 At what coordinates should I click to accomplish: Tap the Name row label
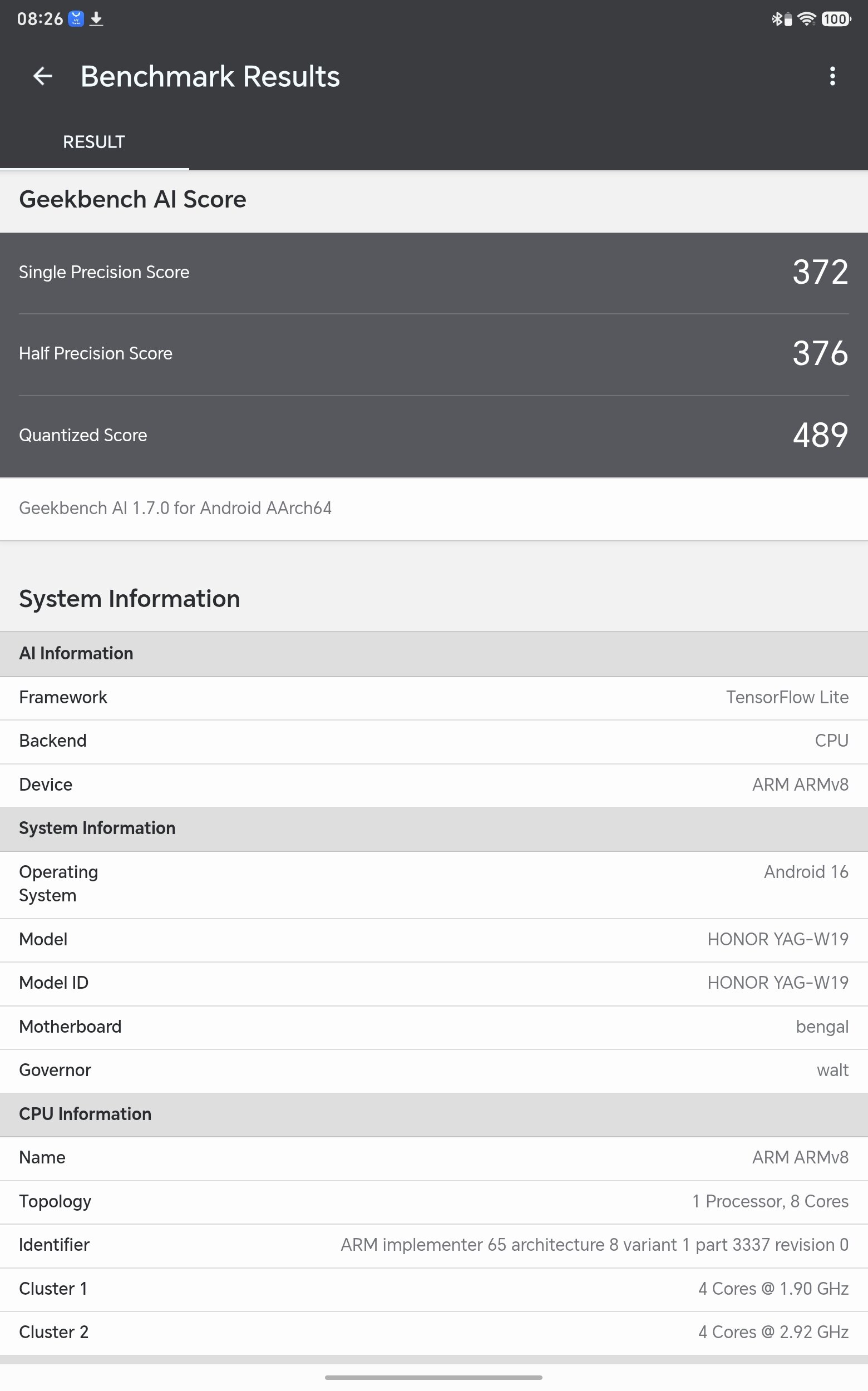tap(42, 1158)
